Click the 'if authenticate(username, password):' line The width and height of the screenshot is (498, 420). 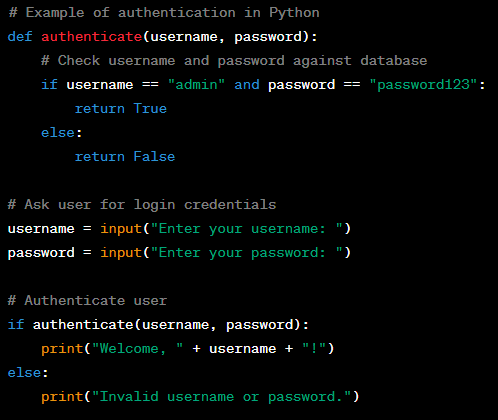pyautogui.click(x=158, y=325)
